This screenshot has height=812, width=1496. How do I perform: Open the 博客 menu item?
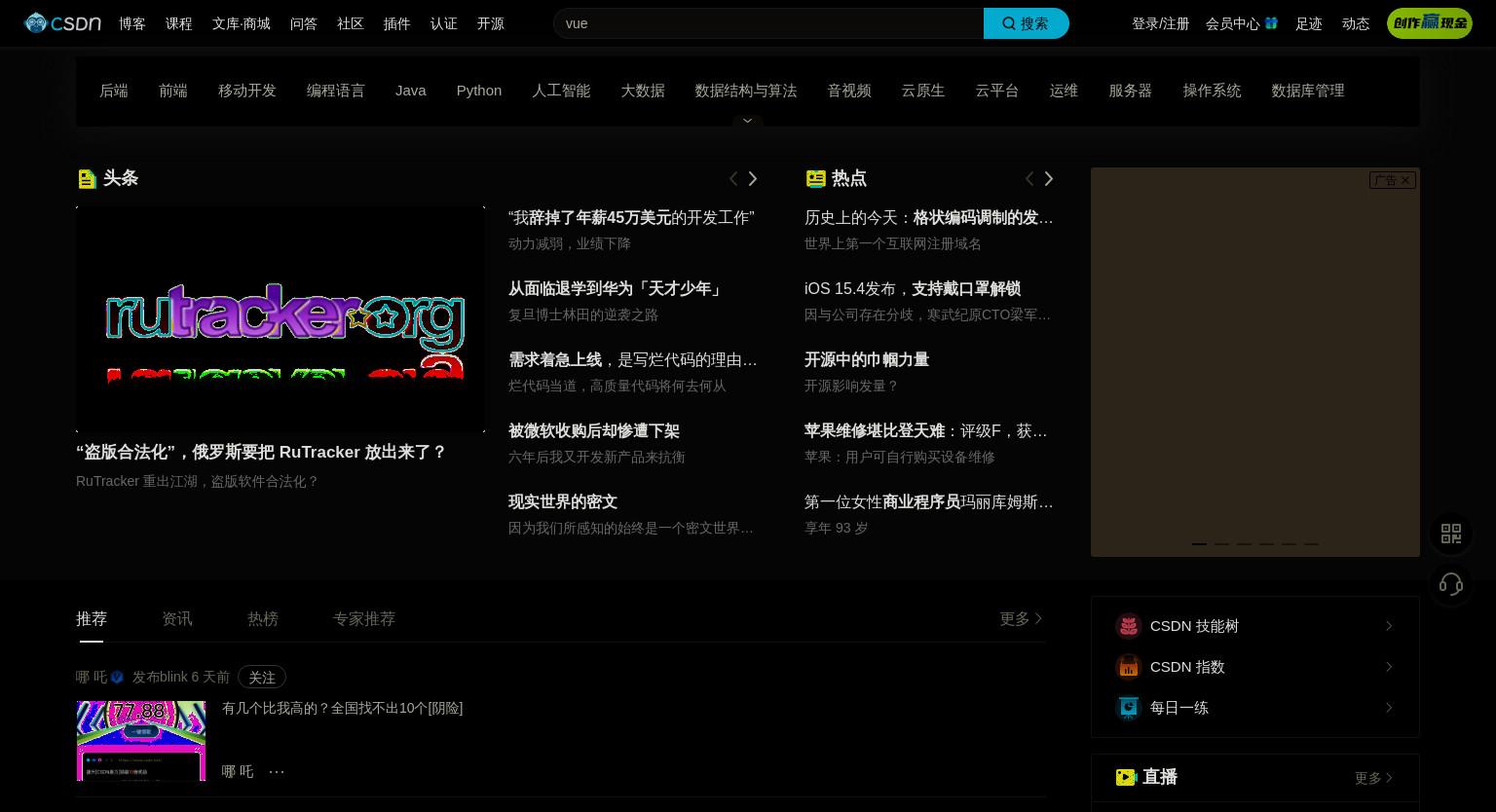pyautogui.click(x=132, y=23)
